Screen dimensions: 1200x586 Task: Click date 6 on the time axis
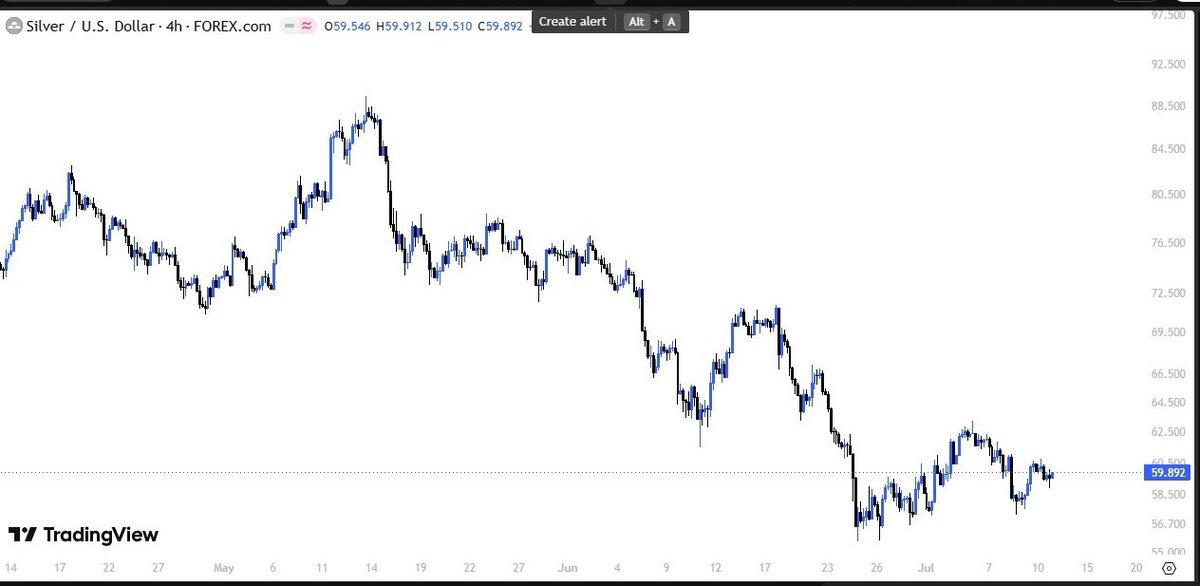[273, 568]
